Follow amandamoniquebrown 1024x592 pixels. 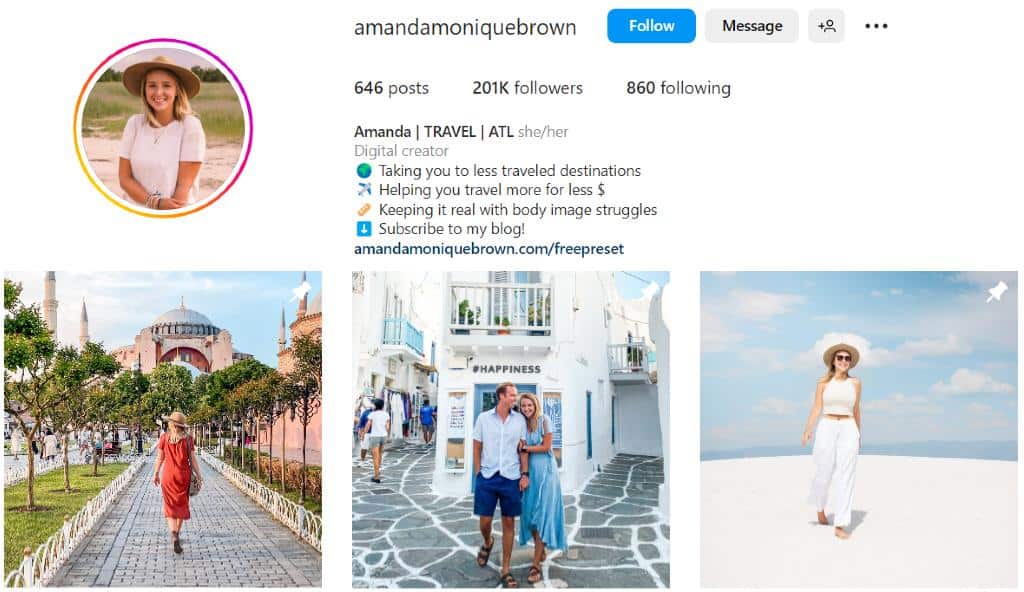pos(651,26)
